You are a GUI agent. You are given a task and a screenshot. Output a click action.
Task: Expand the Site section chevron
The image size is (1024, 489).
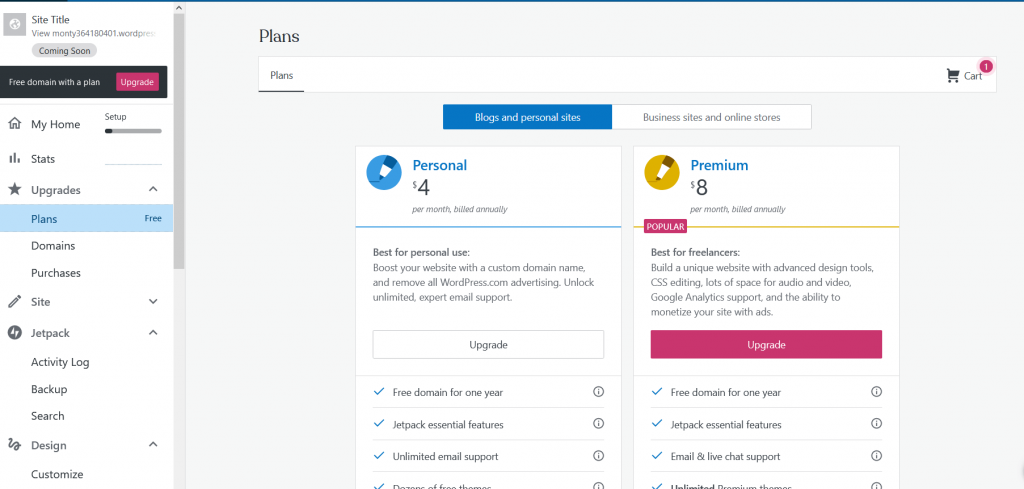point(153,302)
